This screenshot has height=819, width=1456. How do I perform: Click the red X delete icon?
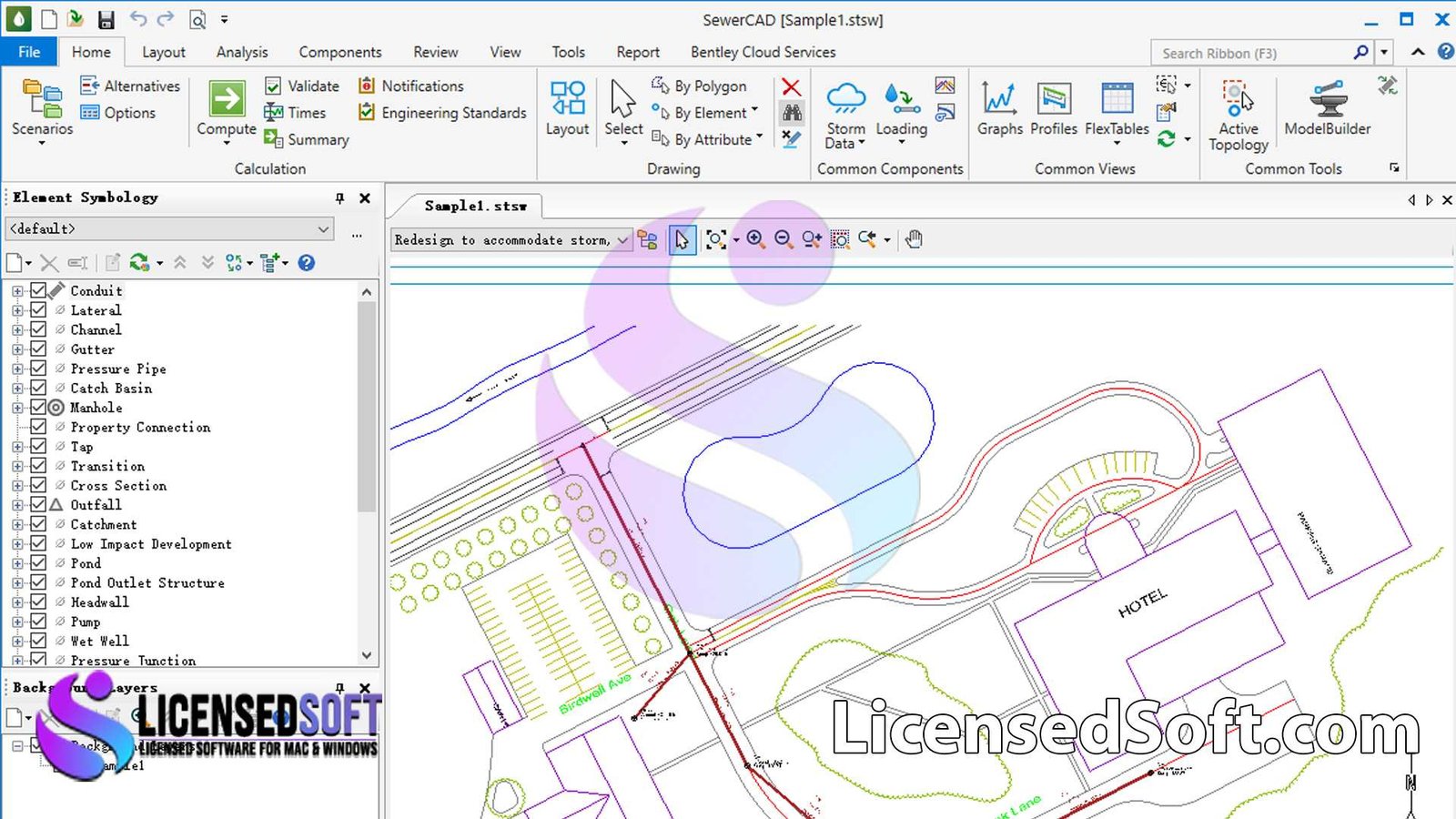[792, 87]
